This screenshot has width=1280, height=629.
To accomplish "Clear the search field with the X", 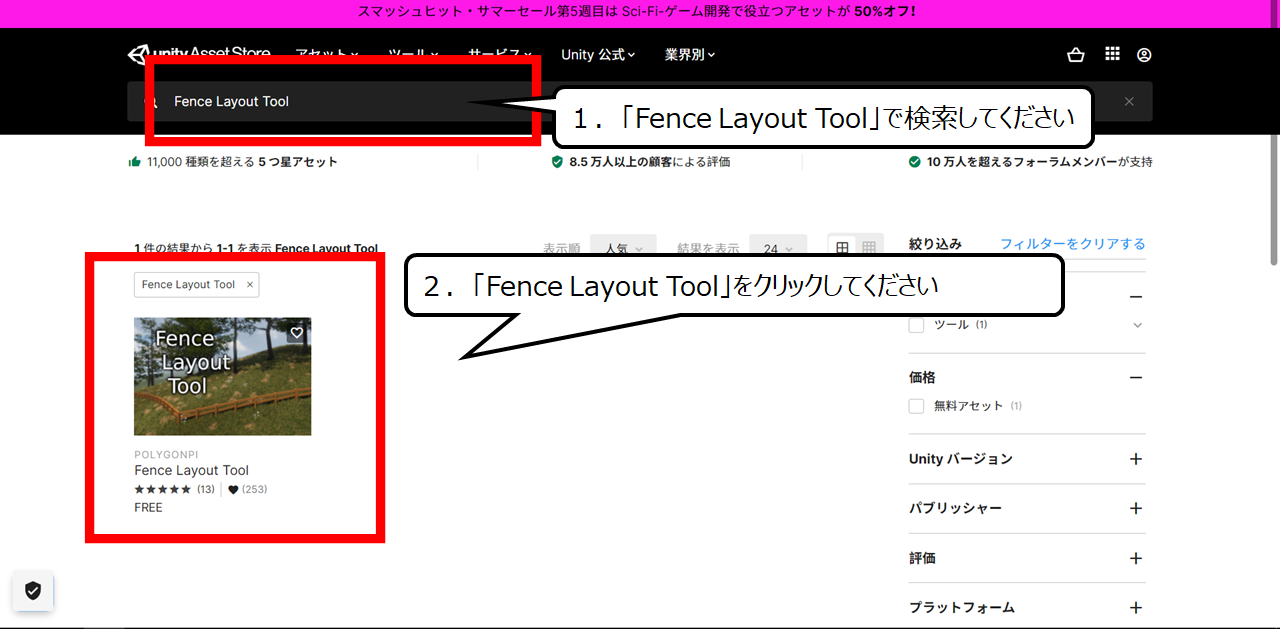I will coord(1129,101).
